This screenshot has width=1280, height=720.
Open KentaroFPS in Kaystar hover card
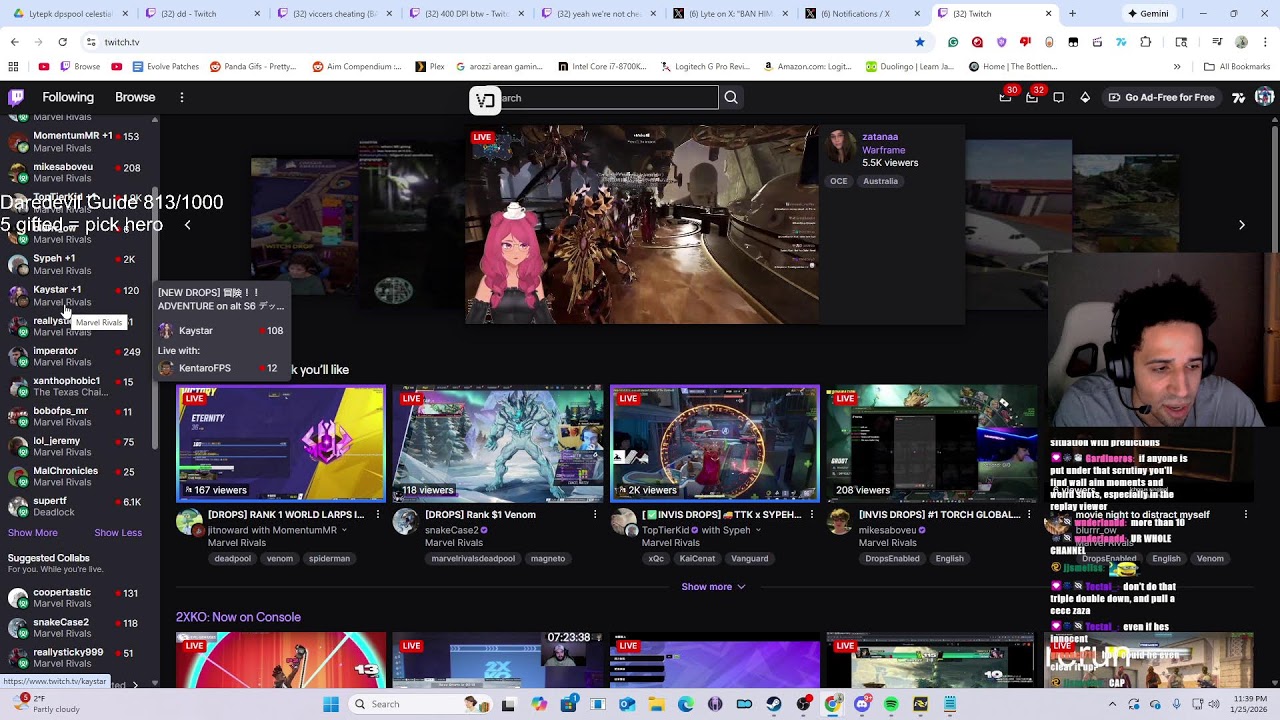tap(220, 368)
